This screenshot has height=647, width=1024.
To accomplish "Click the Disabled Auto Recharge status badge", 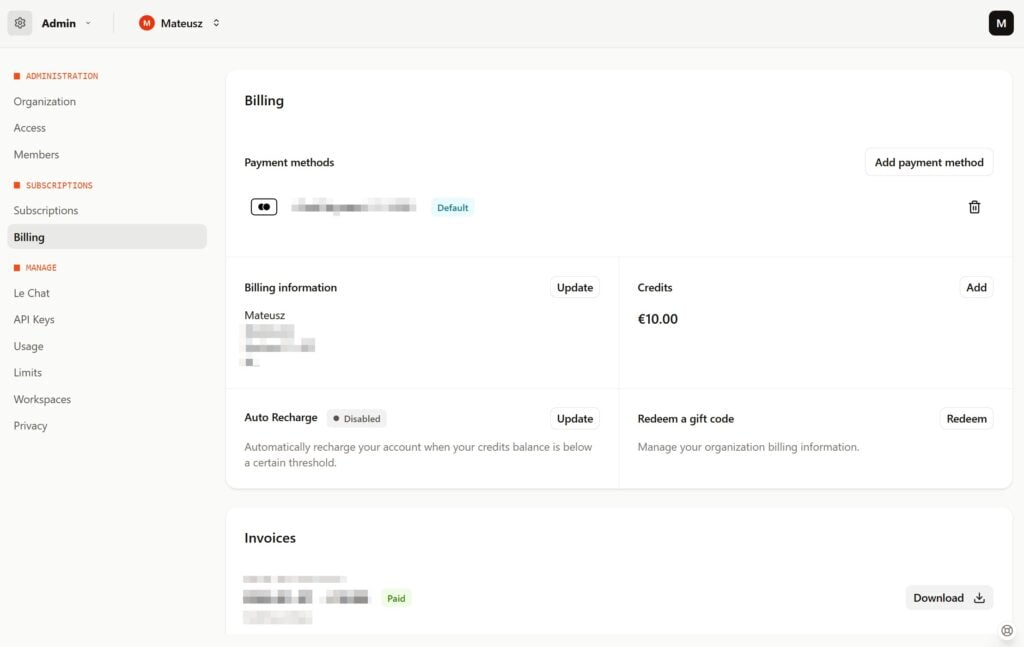I will (x=356, y=419).
